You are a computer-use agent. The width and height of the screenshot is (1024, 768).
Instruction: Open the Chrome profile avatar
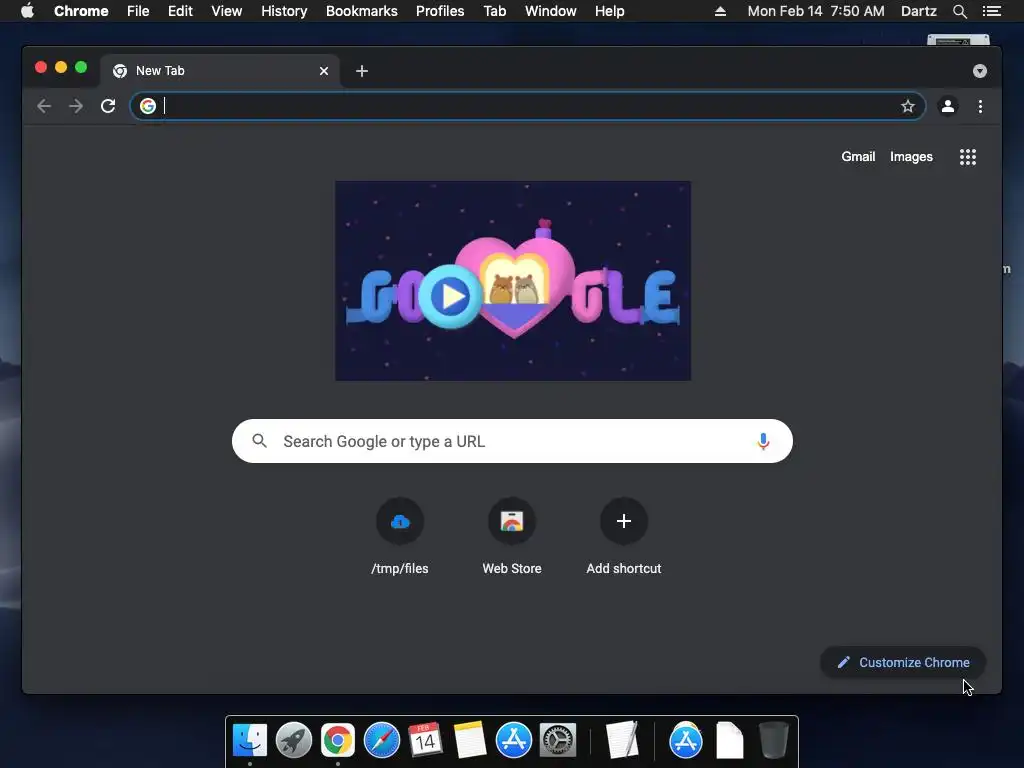[948, 106]
